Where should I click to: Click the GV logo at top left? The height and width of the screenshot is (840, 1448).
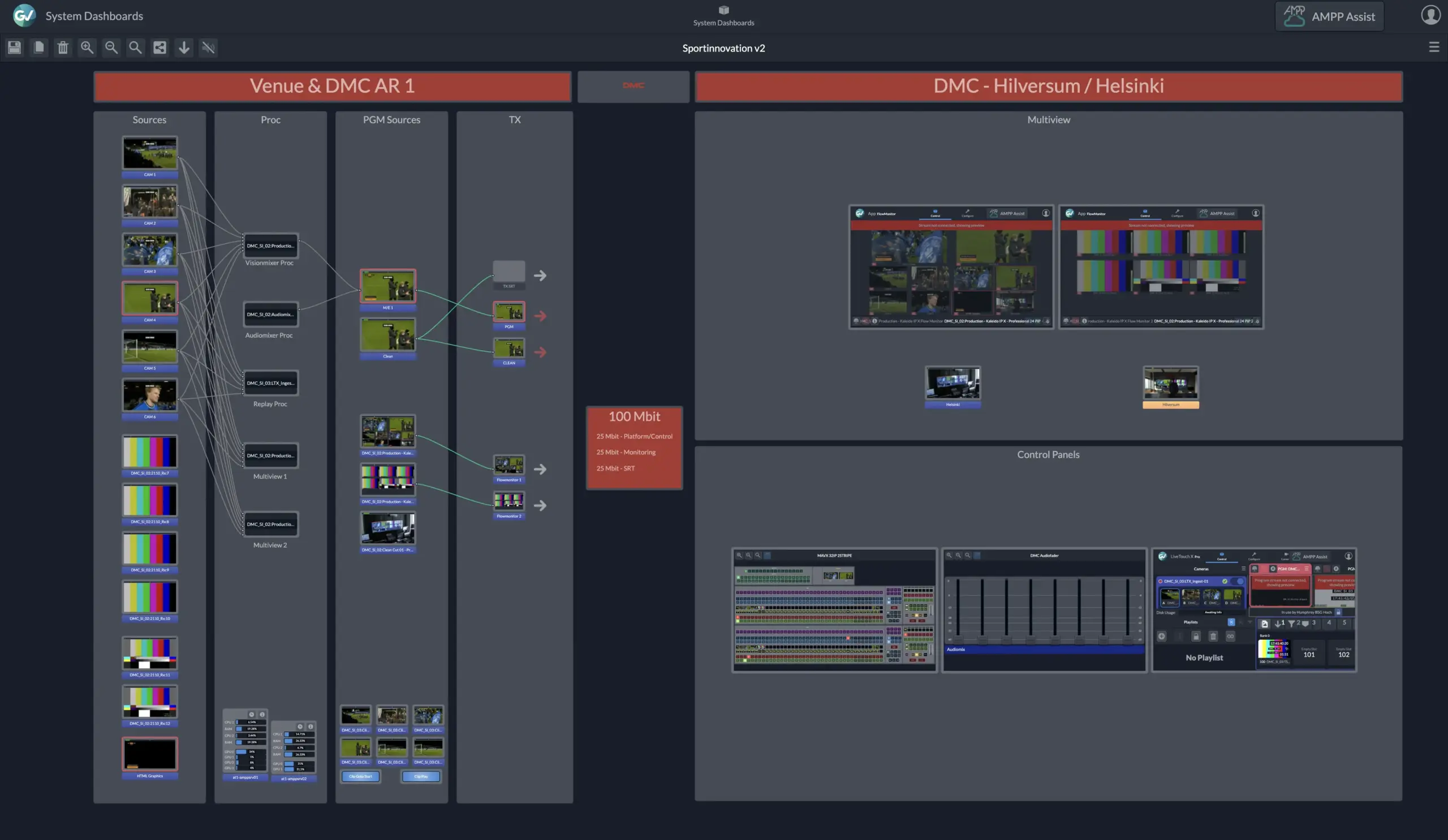pos(24,15)
